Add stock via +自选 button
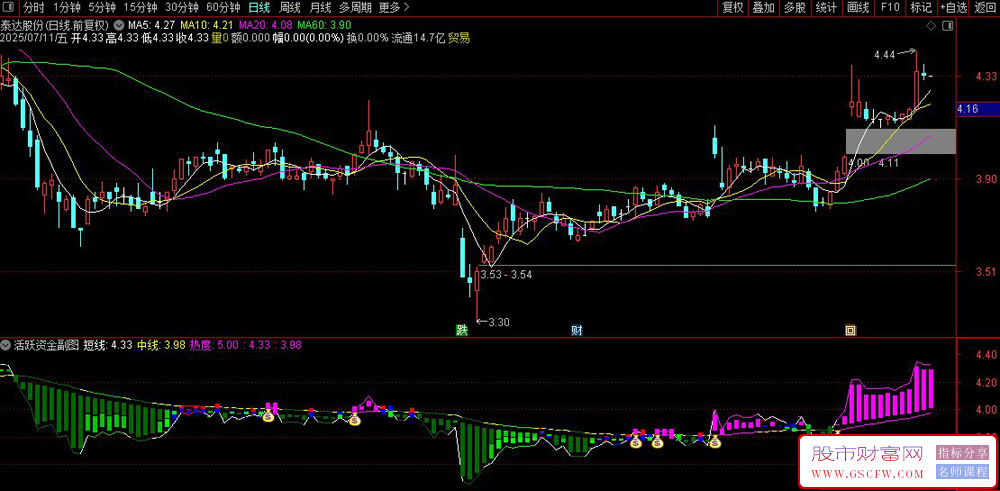The width and height of the screenshot is (1000, 491). coord(953,8)
